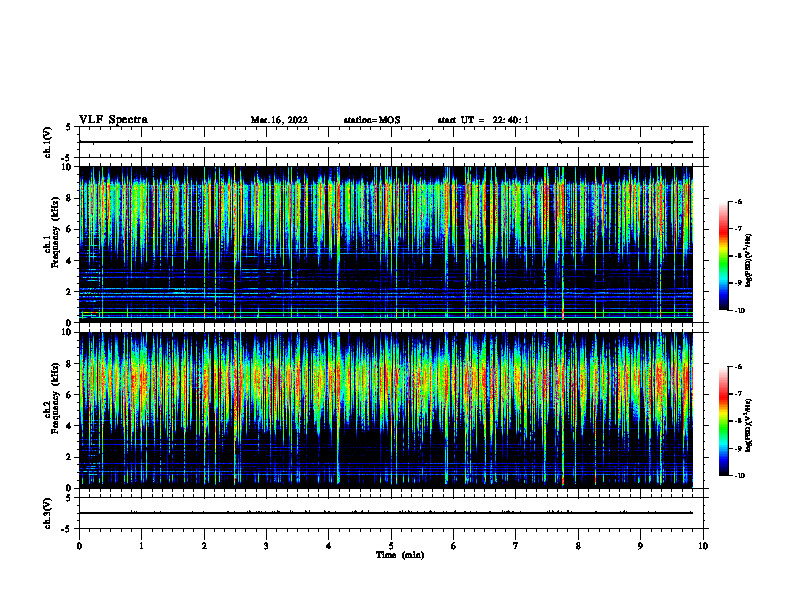The image size is (792, 612).
Task: Click the ch.1 spectrogram "8" kHz tick label
Action: [x=69, y=198]
